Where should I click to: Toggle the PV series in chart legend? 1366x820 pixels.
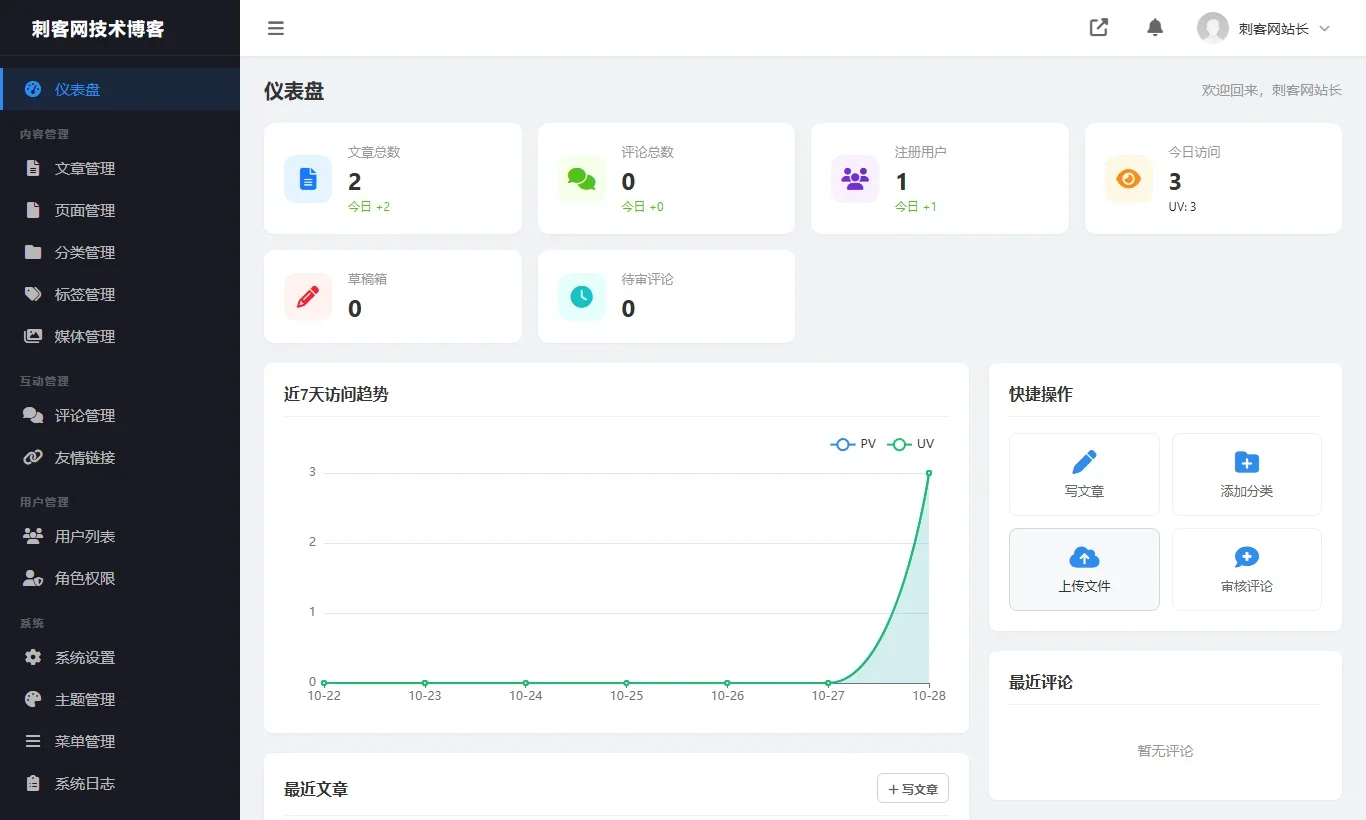(x=853, y=444)
